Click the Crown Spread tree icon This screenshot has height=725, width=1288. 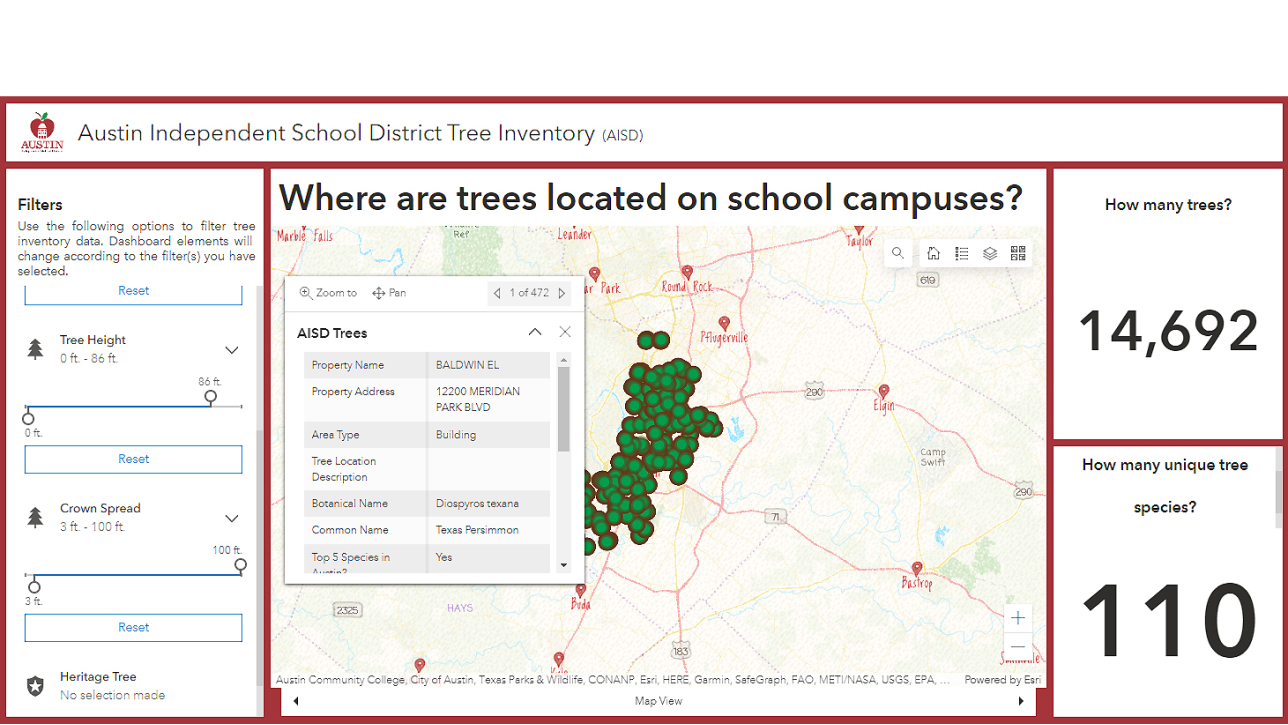tap(36, 517)
